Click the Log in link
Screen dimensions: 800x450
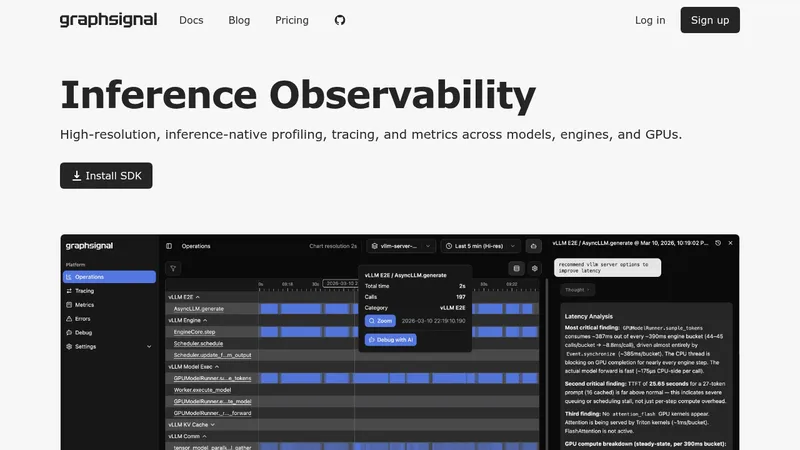coord(650,20)
